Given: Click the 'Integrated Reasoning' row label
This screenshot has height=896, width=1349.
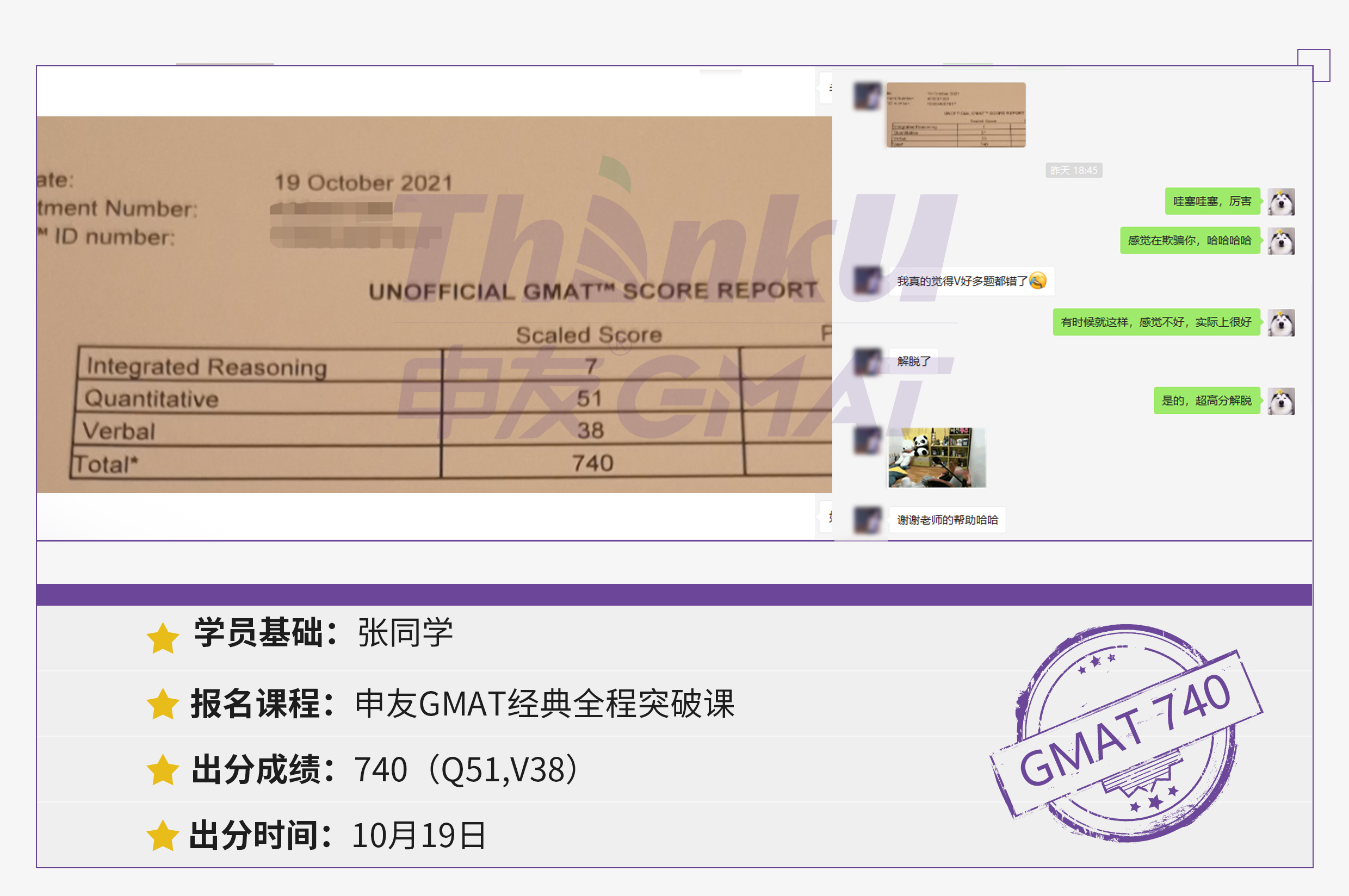Looking at the screenshot, I should 206,366.
